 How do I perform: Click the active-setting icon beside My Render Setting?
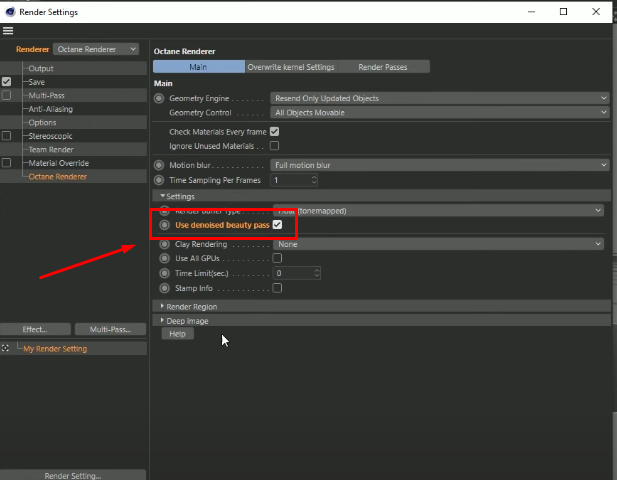[x=6, y=348]
